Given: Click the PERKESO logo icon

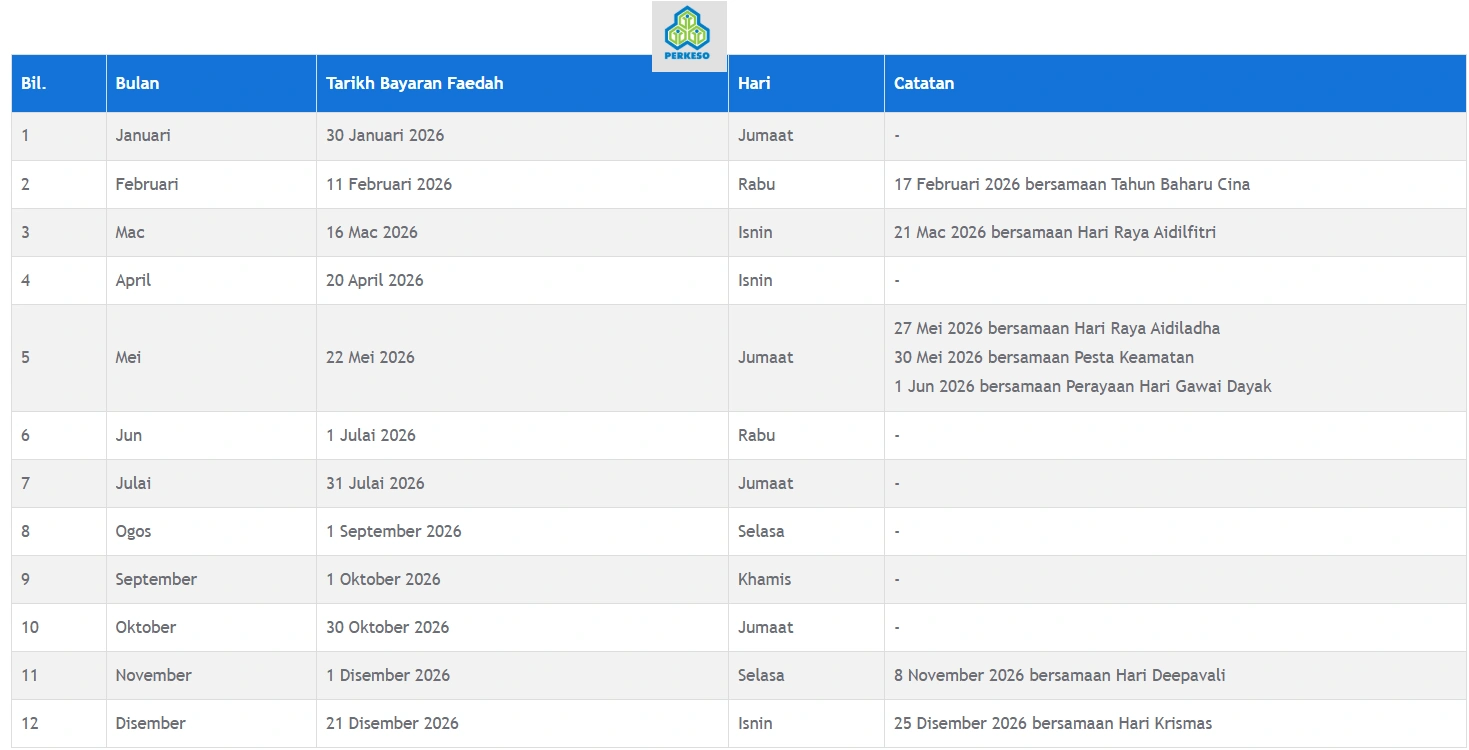Looking at the screenshot, I should pyautogui.click(x=688, y=36).
